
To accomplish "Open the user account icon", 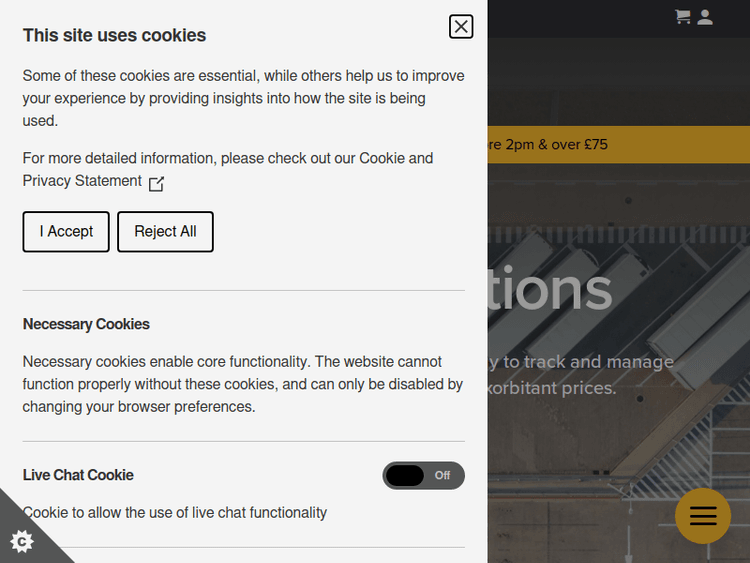I will [705, 16].
